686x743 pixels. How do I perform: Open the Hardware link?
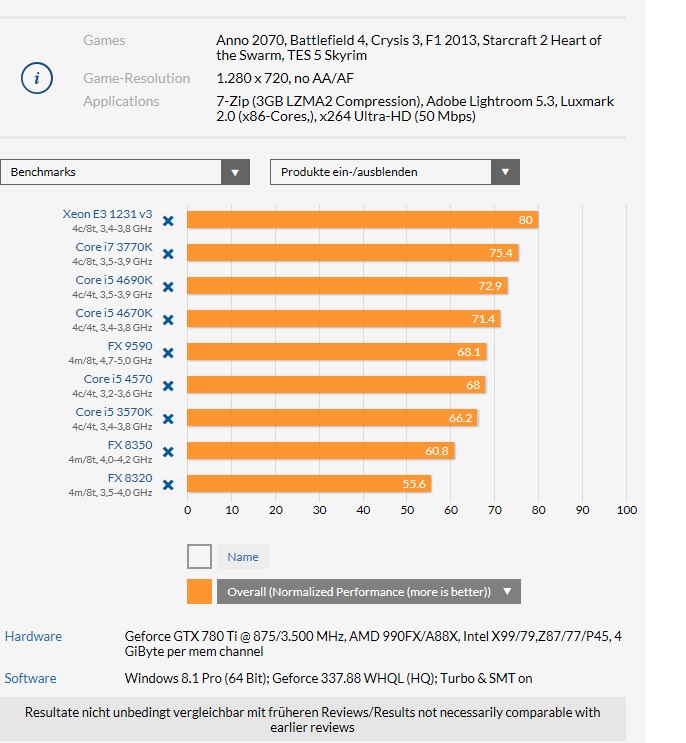pos(33,636)
